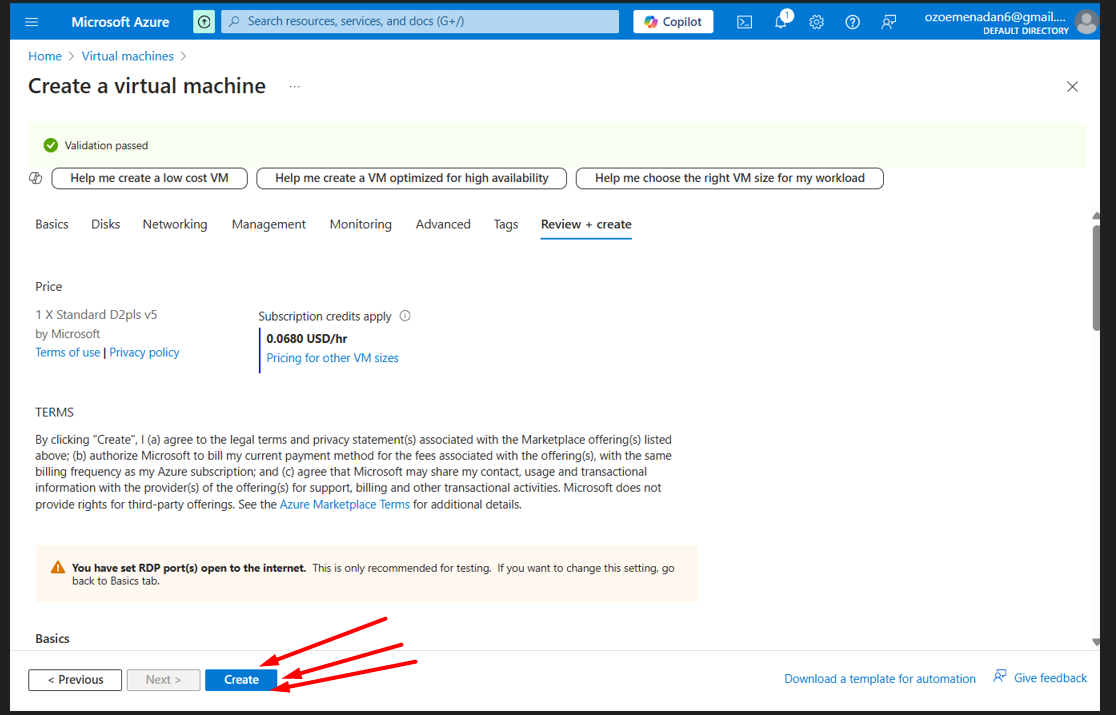Image resolution: width=1116 pixels, height=715 pixels.
Task: Select the Review + create tab
Action: point(586,224)
